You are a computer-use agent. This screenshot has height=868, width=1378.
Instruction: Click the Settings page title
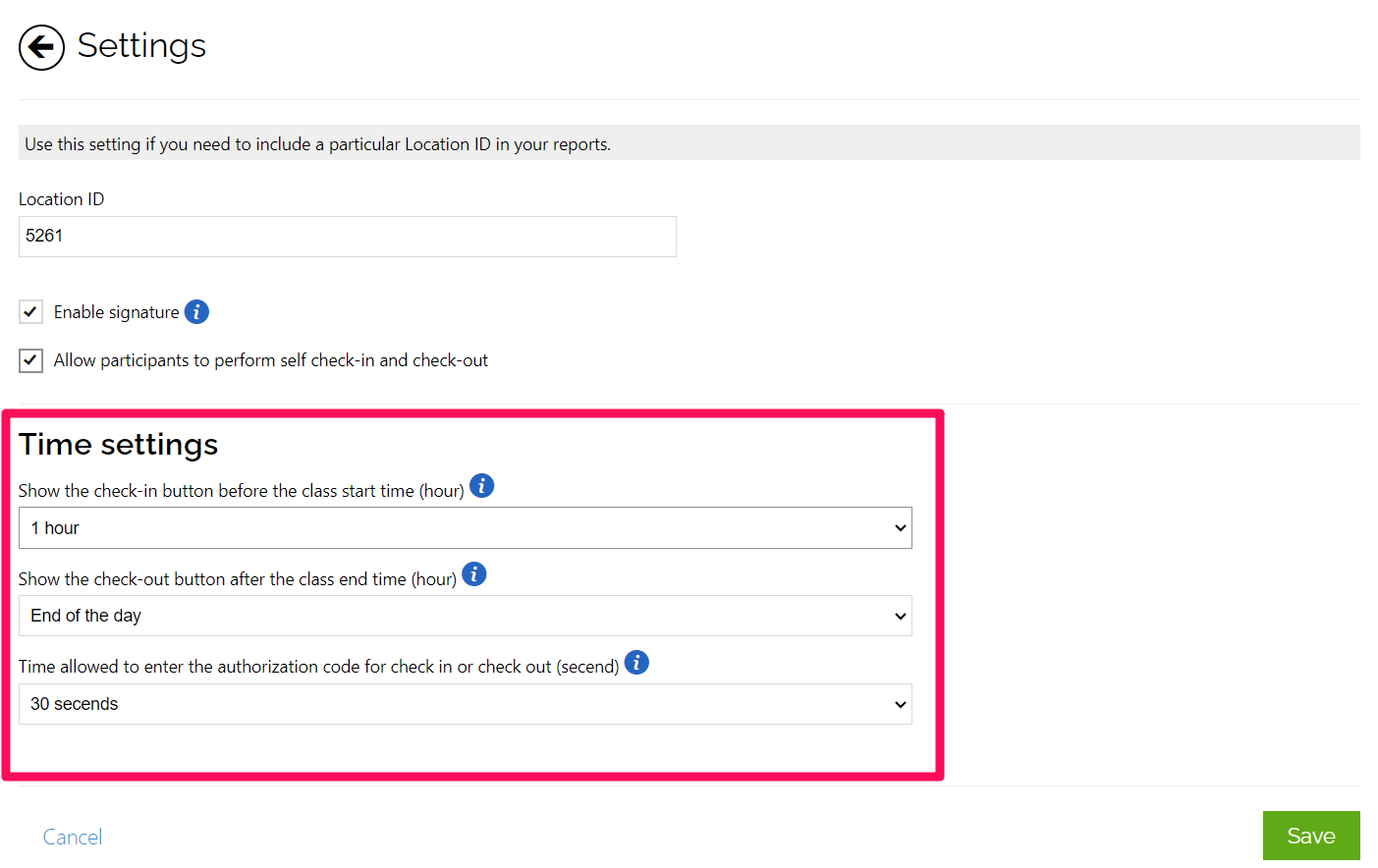(x=141, y=46)
